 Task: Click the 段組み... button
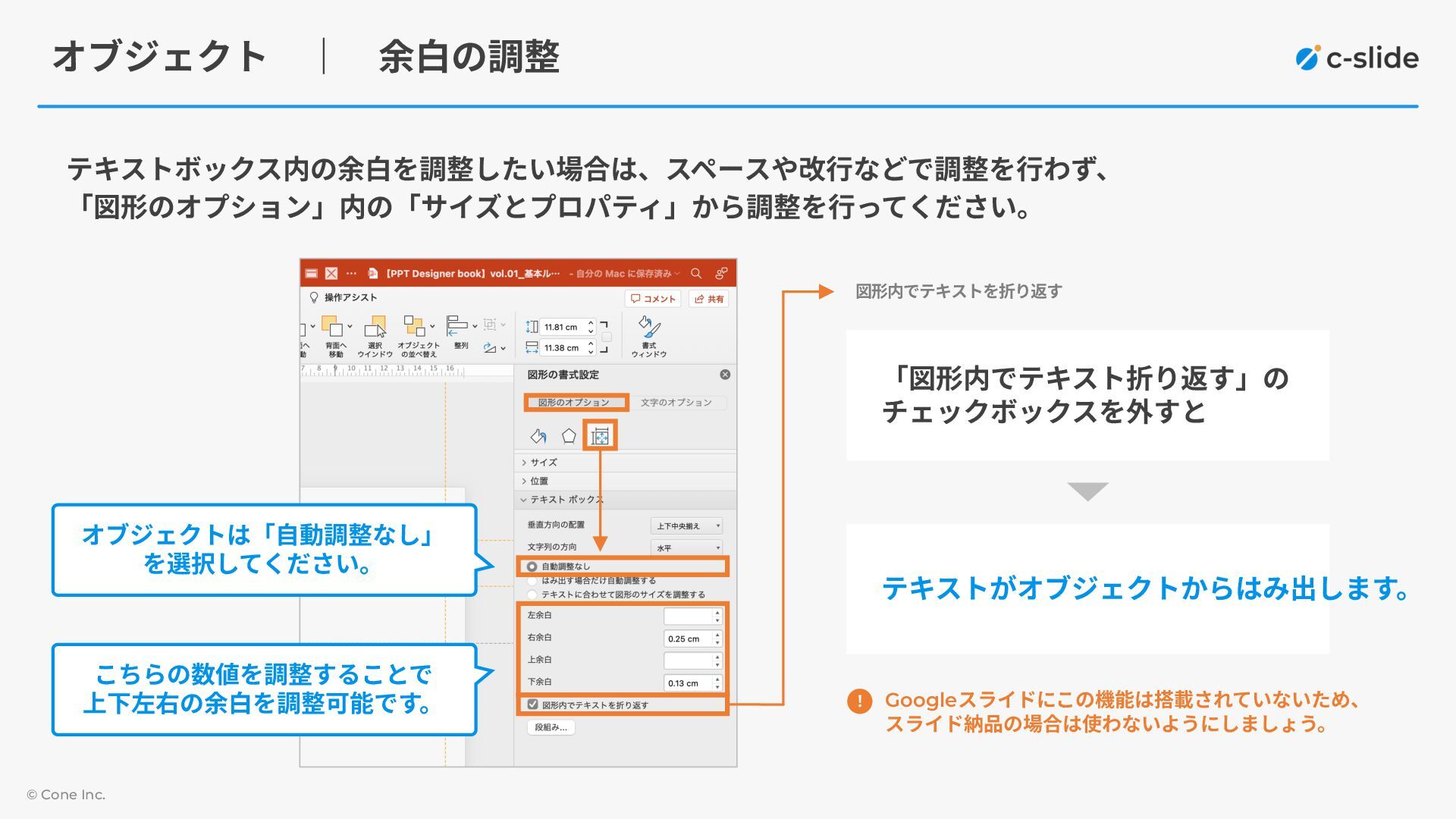[551, 727]
